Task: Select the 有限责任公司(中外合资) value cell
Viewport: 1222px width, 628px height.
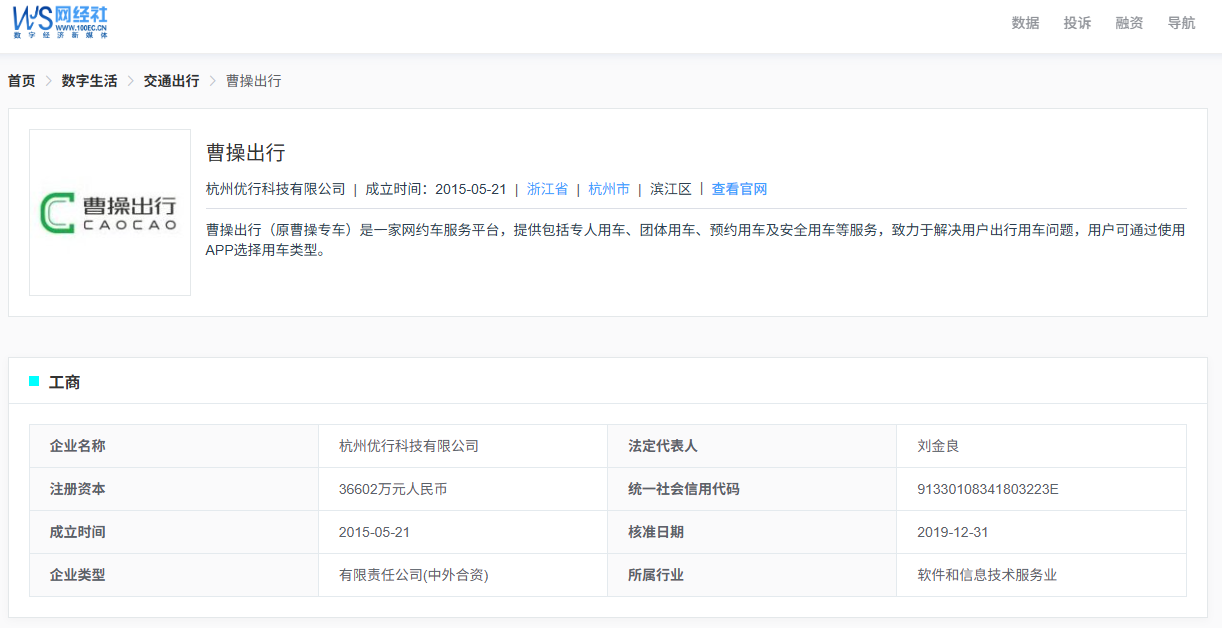Action: pyautogui.click(x=463, y=575)
